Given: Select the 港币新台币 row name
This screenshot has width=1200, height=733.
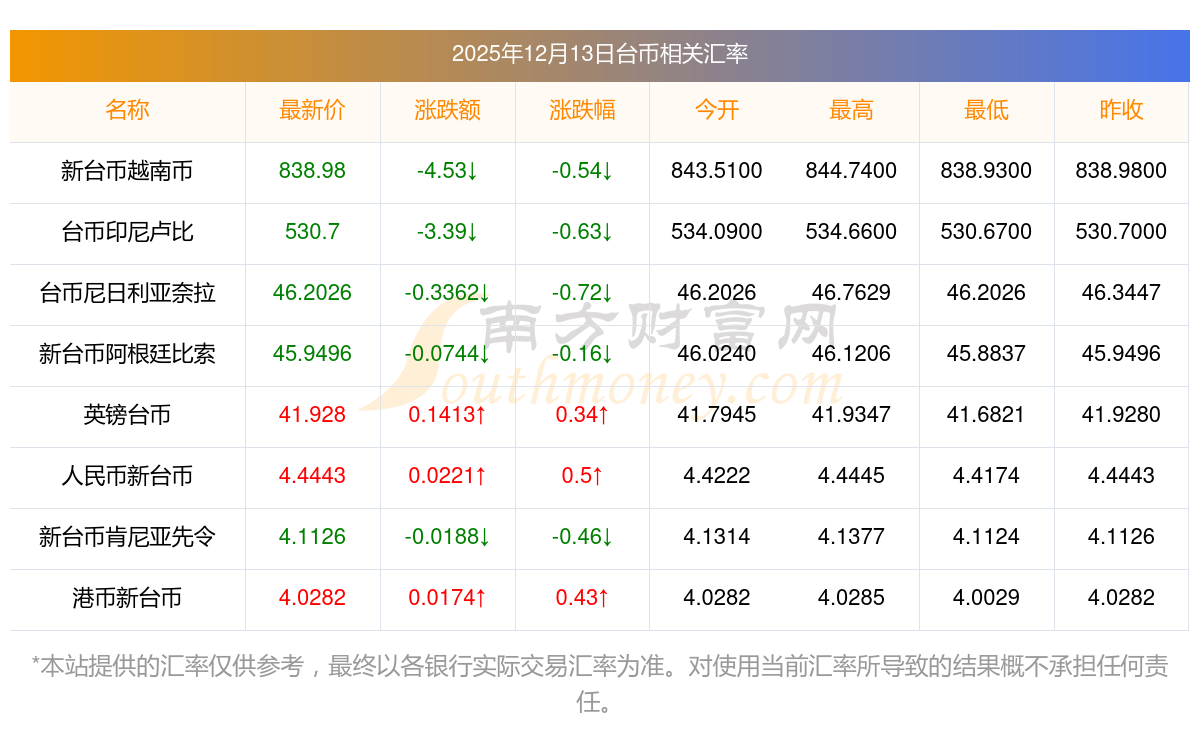Looking at the screenshot, I should [x=127, y=598].
